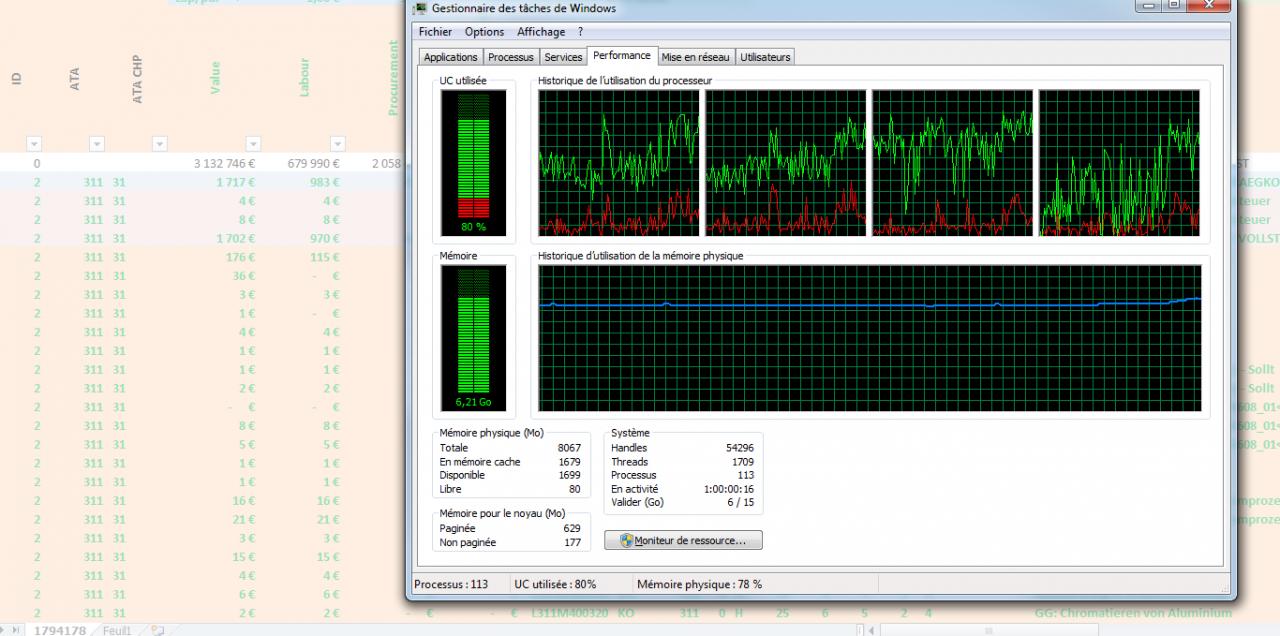Click the Task Manager title bar icon
The height and width of the screenshot is (636, 1280).
click(x=420, y=8)
